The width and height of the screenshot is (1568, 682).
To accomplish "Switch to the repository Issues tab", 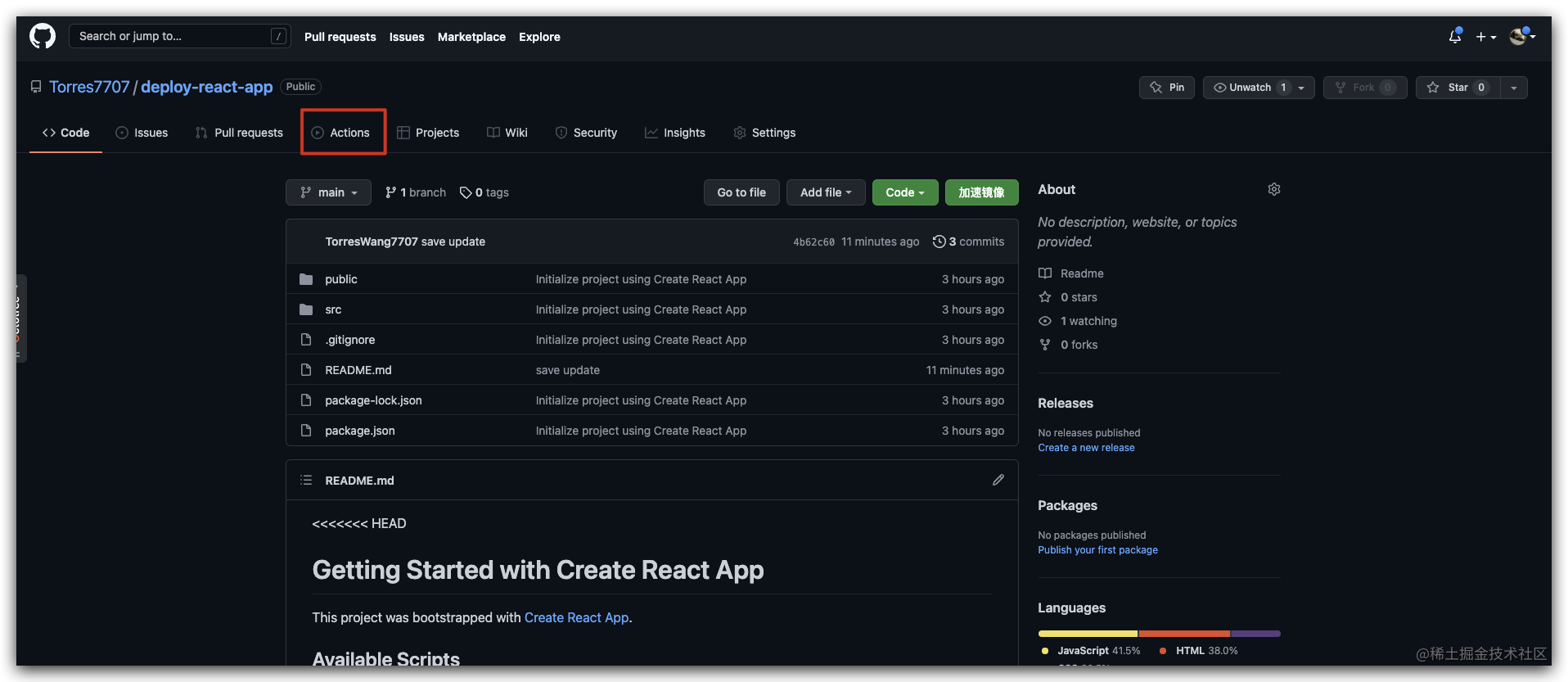I will pos(142,133).
